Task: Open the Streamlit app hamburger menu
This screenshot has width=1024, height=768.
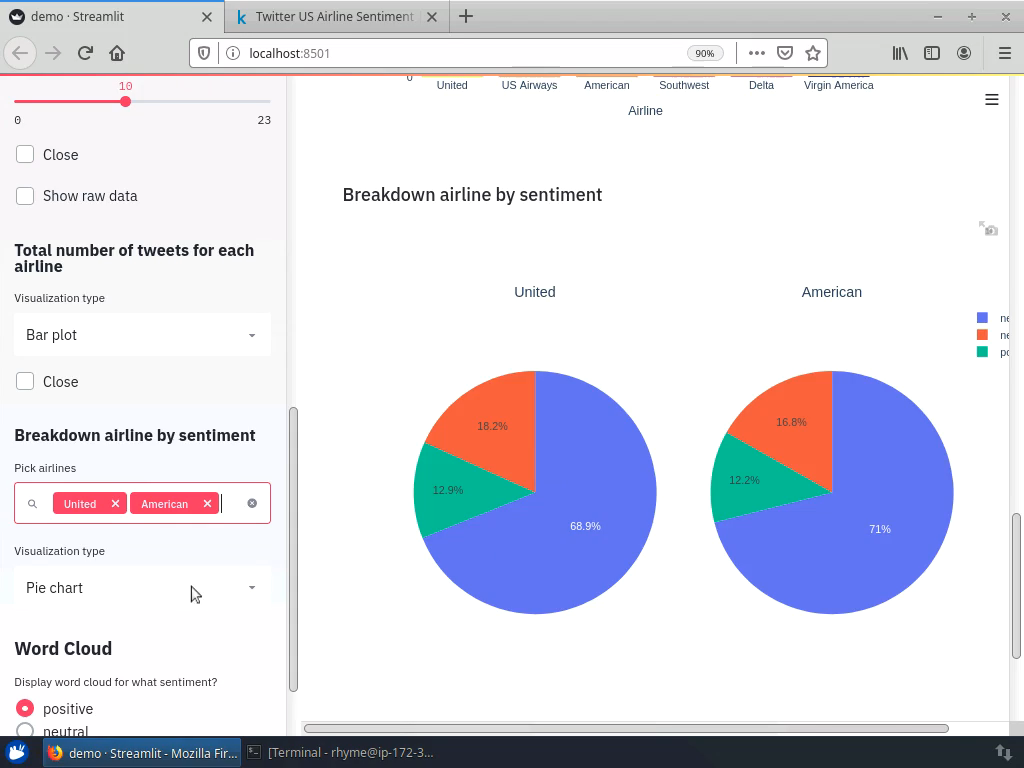Action: pyautogui.click(x=991, y=99)
